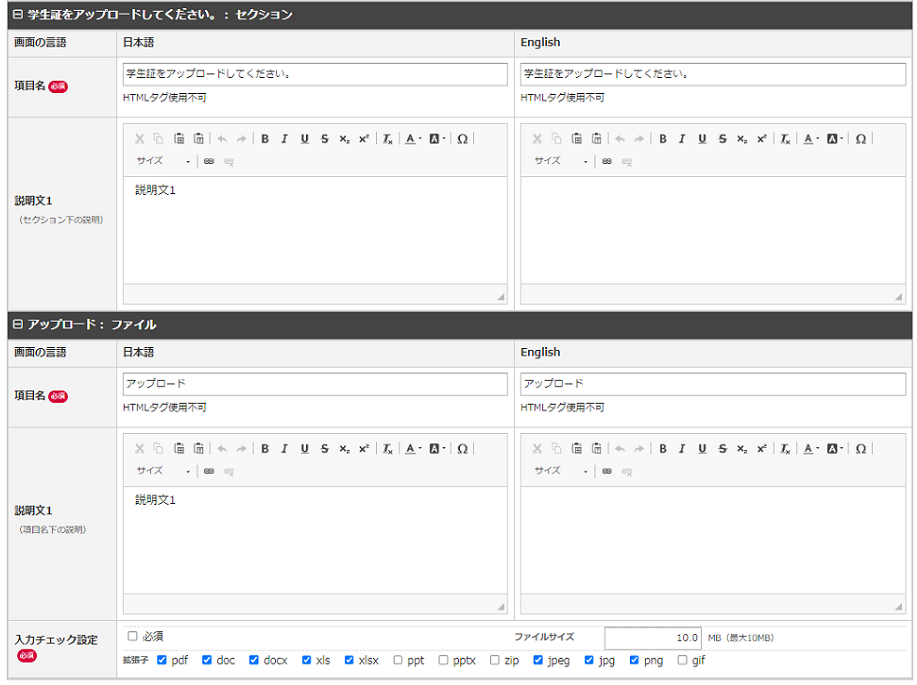Collapse the 学生証をアップロードしてください section header
Viewport: 917px width, 685px height.
coord(17,15)
